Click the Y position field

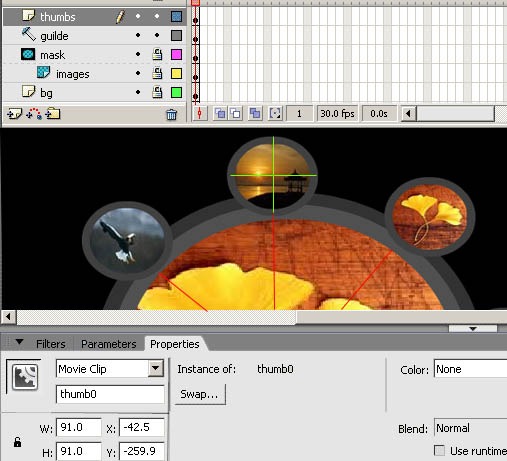(x=142, y=451)
